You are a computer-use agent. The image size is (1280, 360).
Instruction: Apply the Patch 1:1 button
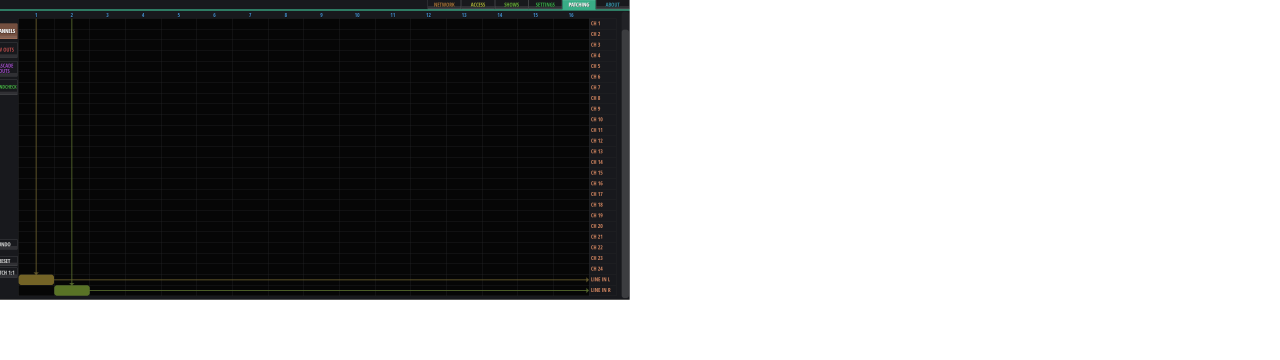point(8,272)
